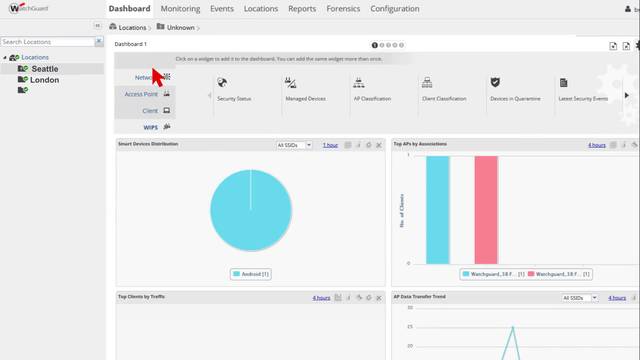Add the Managed Devices widget

coord(305,89)
